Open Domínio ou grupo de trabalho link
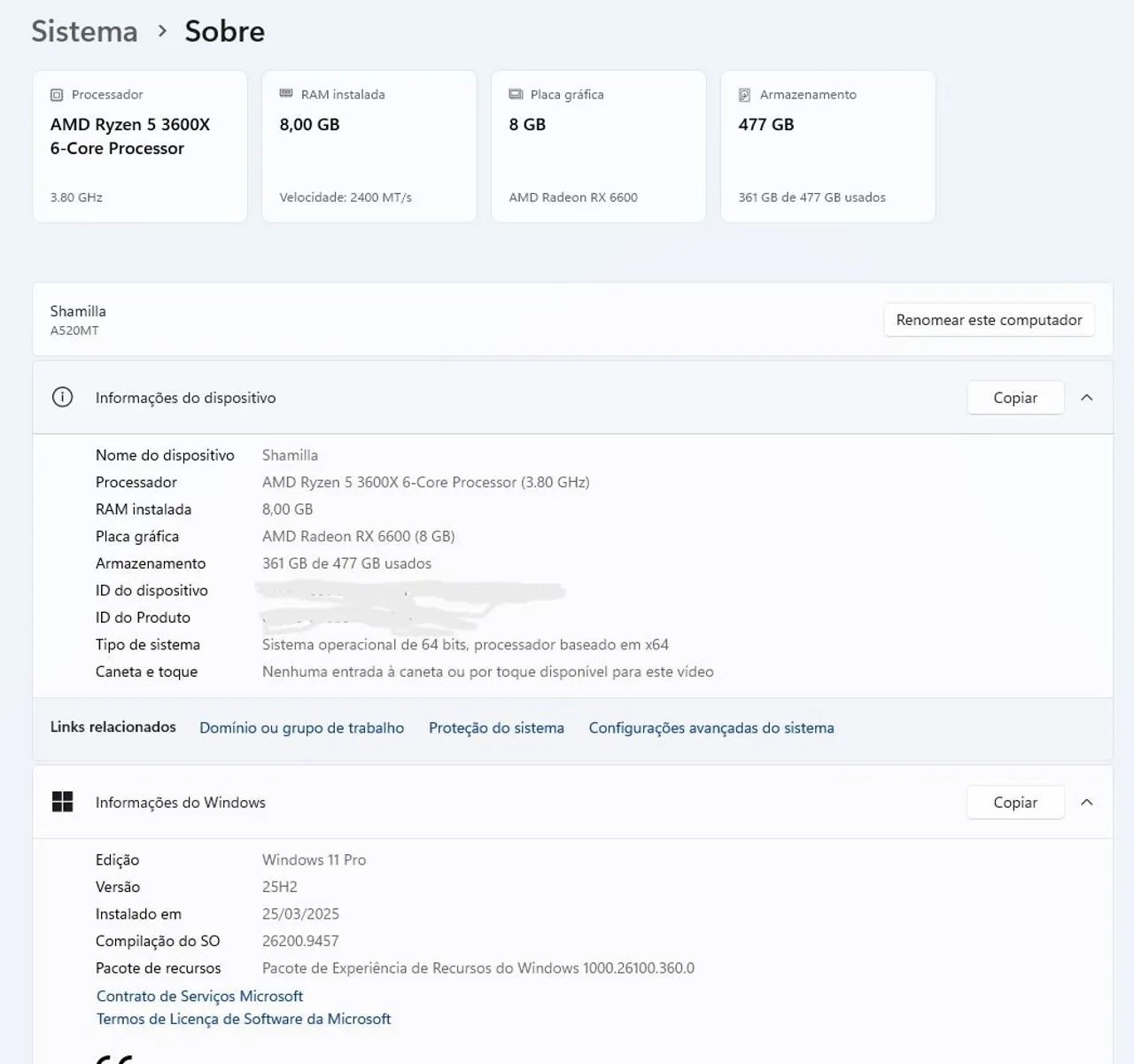1134x1064 pixels. (x=301, y=727)
